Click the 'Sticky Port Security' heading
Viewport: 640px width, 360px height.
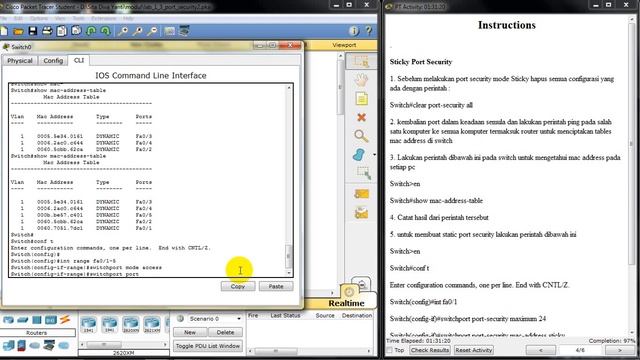(x=421, y=62)
